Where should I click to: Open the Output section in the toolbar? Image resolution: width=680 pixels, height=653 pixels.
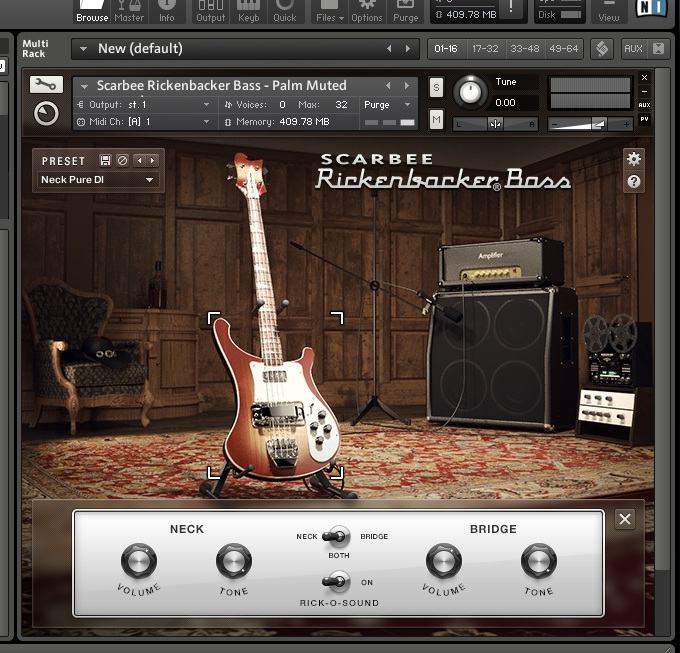click(x=211, y=12)
